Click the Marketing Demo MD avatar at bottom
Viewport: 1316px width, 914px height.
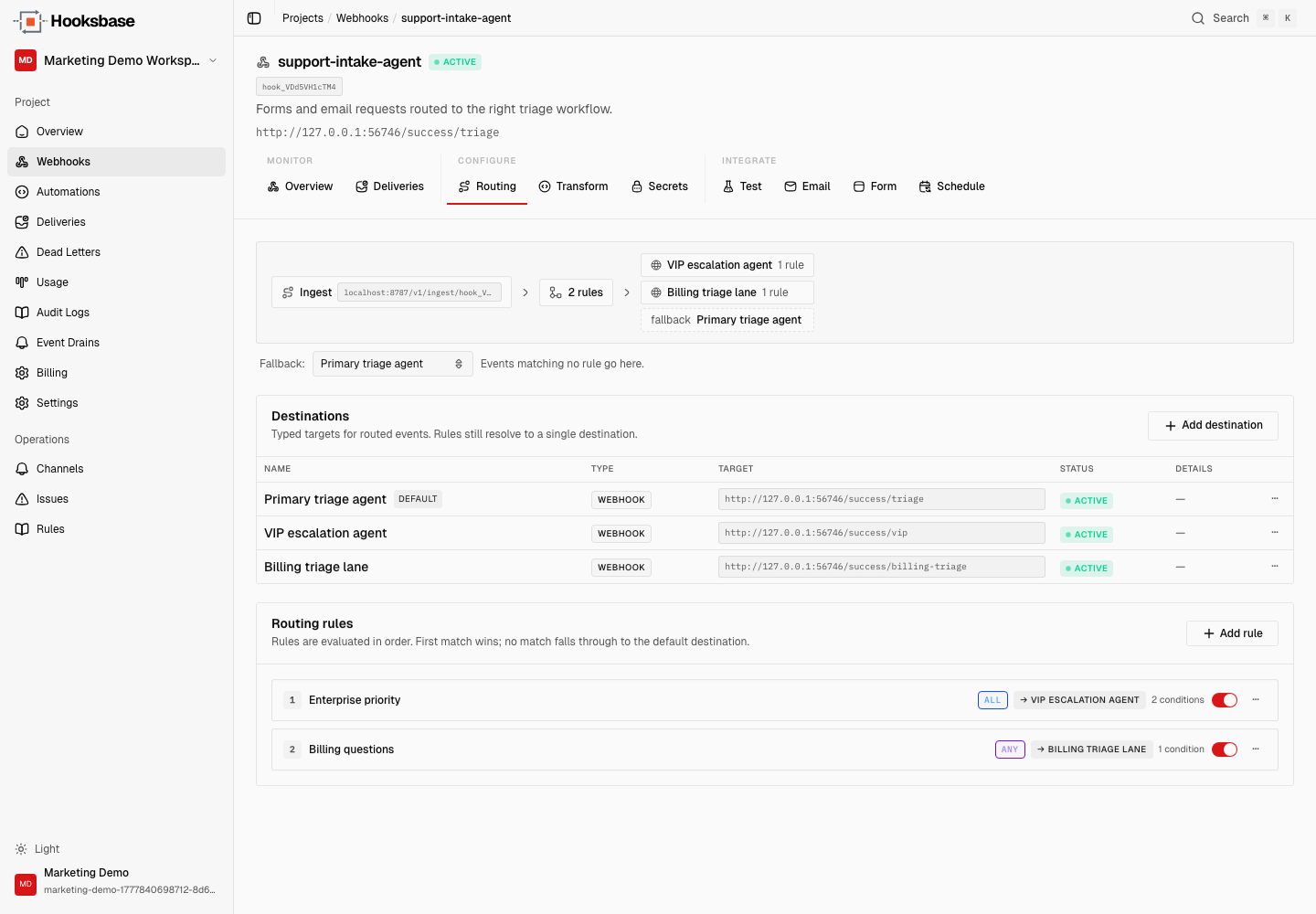26,884
